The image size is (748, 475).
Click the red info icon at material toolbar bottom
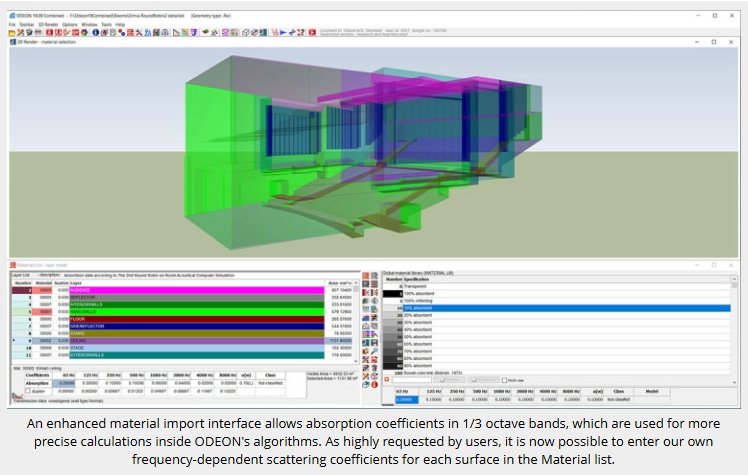[374, 384]
